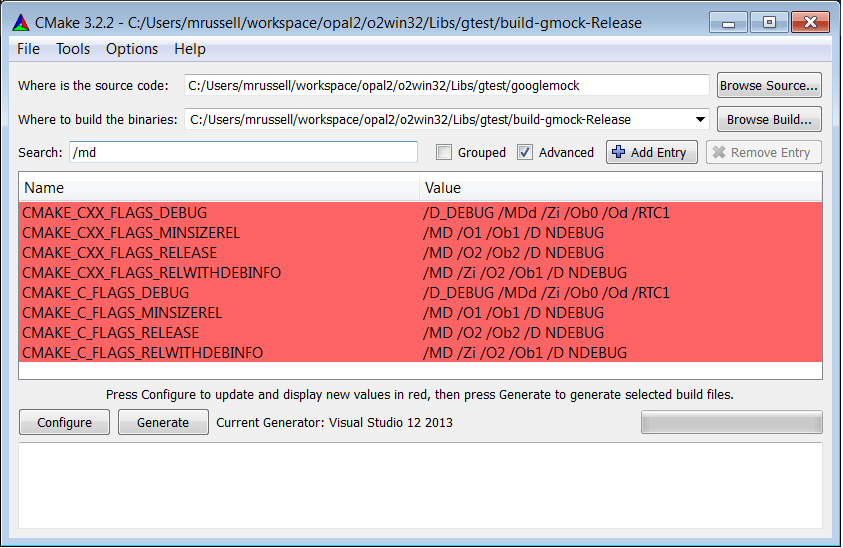
Task: Click the Browse Build button
Action: tap(769, 119)
